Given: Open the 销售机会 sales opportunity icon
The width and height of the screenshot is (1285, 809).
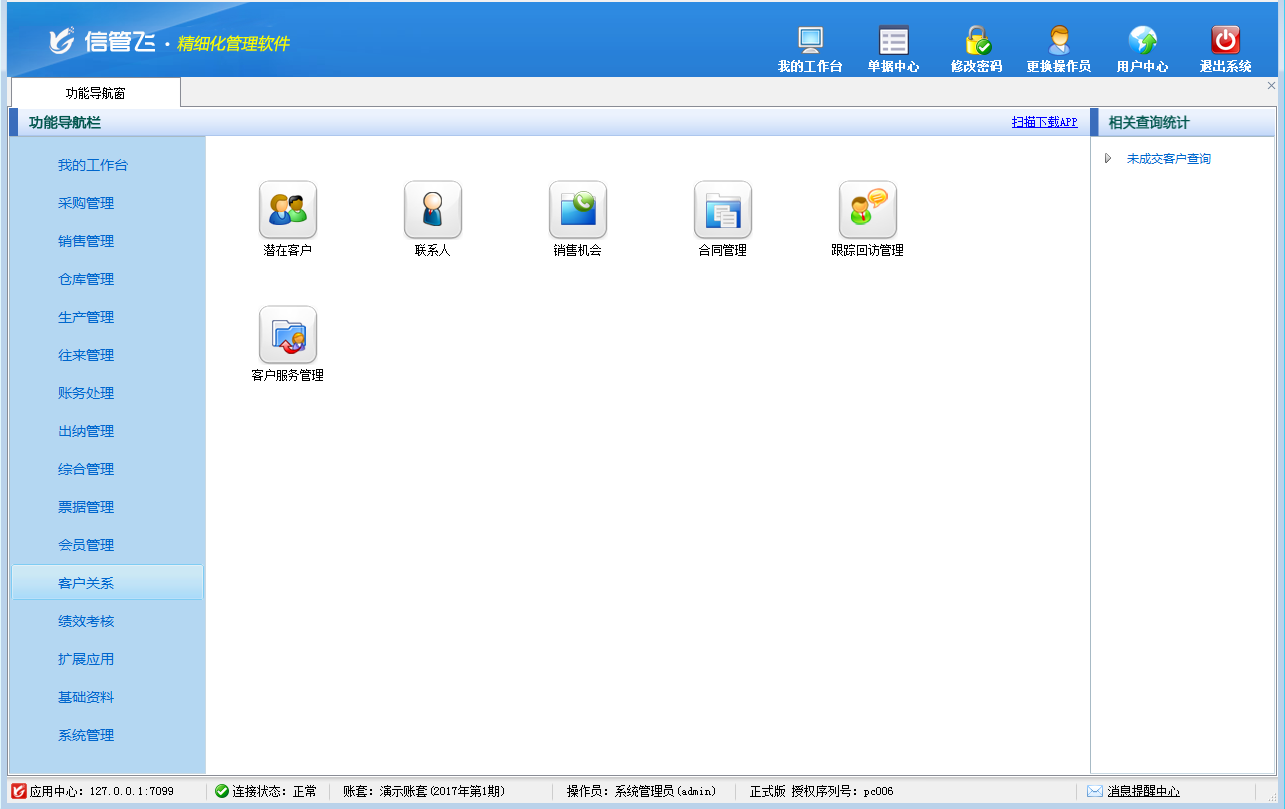Looking at the screenshot, I should (x=578, y=210).
